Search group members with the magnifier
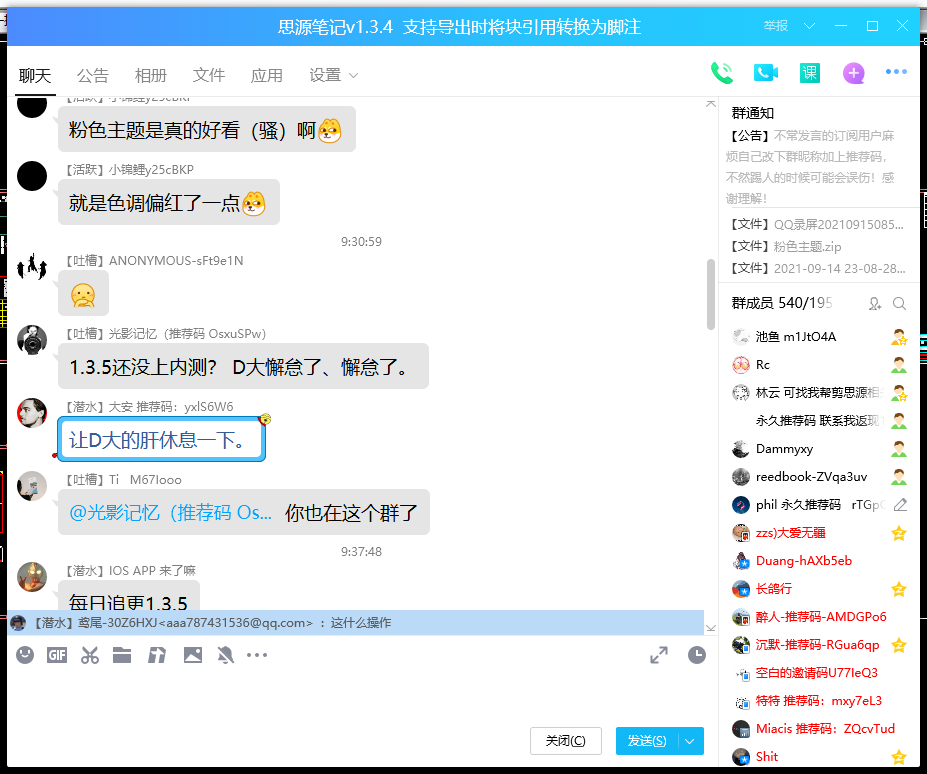Image resolution: width=927 pixels, height=774 pixels. (899, 303)
